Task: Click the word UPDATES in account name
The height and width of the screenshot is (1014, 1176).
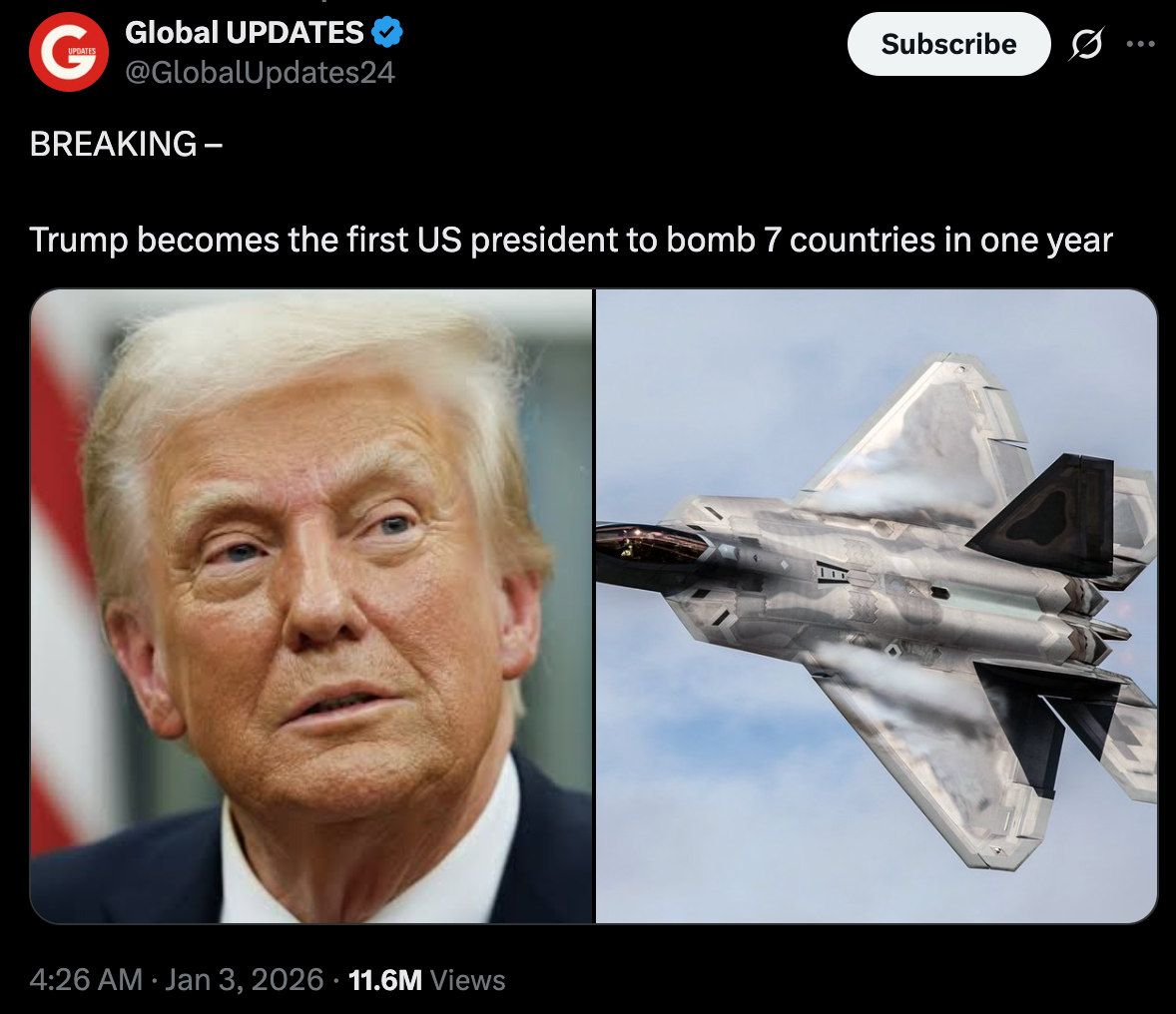Action: point(294,32)
